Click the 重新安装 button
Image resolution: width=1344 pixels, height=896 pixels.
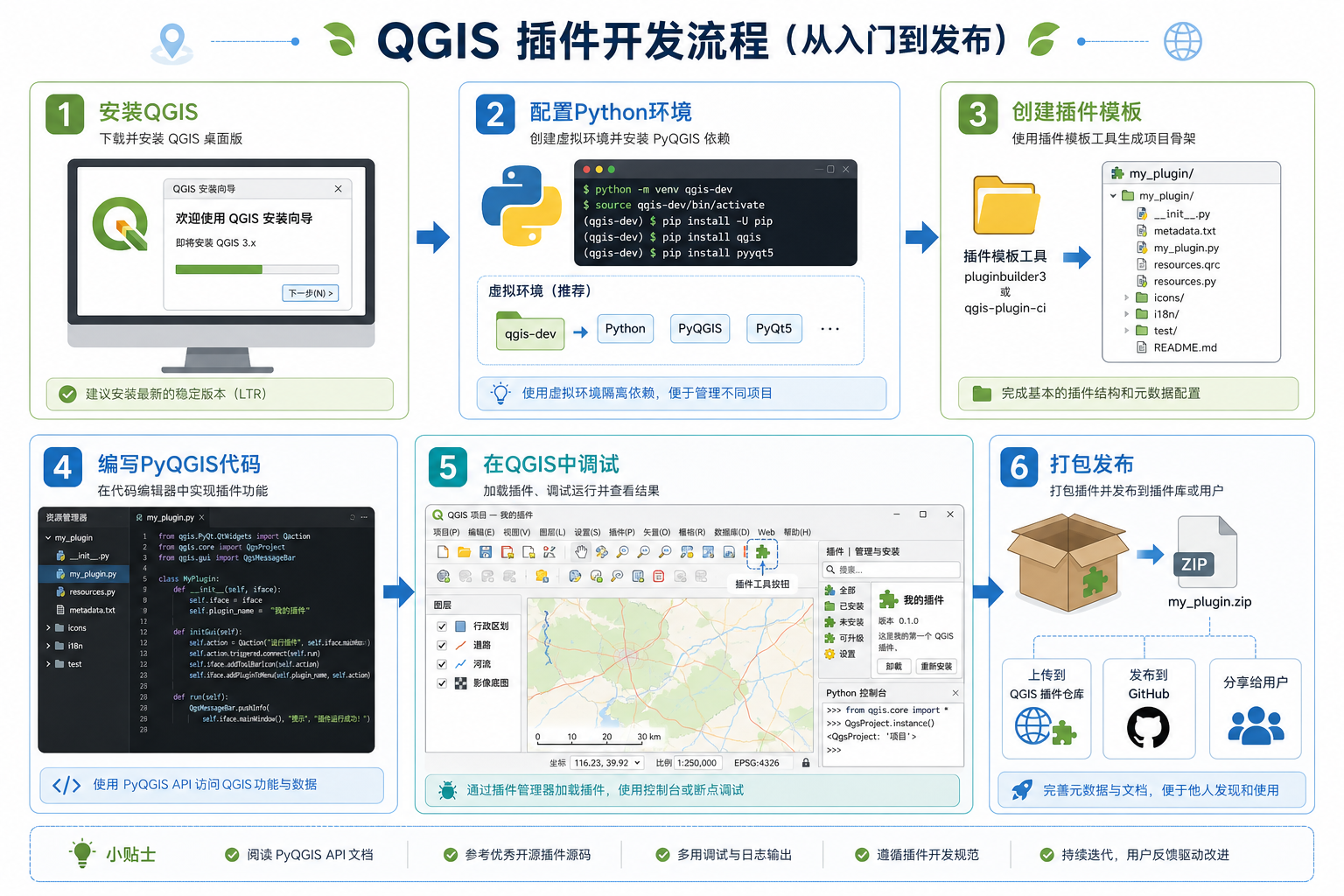(x=936, y=666)
